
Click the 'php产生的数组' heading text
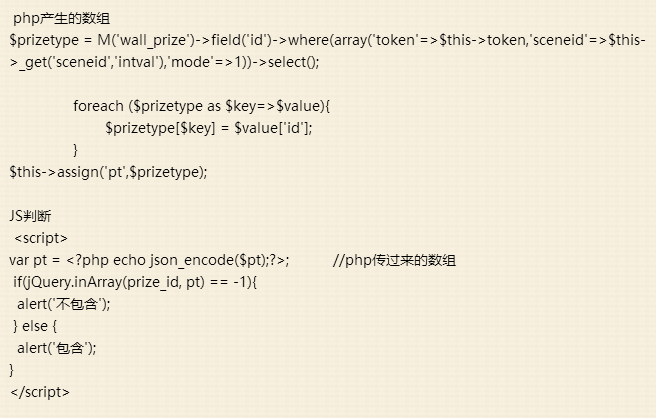[x=60, y=17]
